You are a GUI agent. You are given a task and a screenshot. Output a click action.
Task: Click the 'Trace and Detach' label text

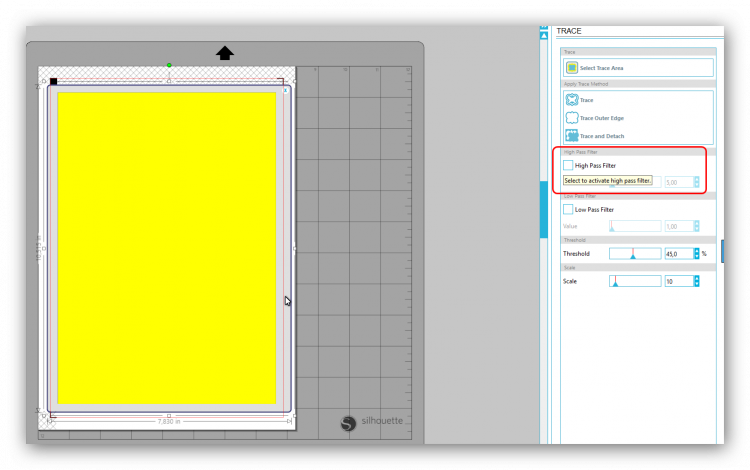coord(602,136)
